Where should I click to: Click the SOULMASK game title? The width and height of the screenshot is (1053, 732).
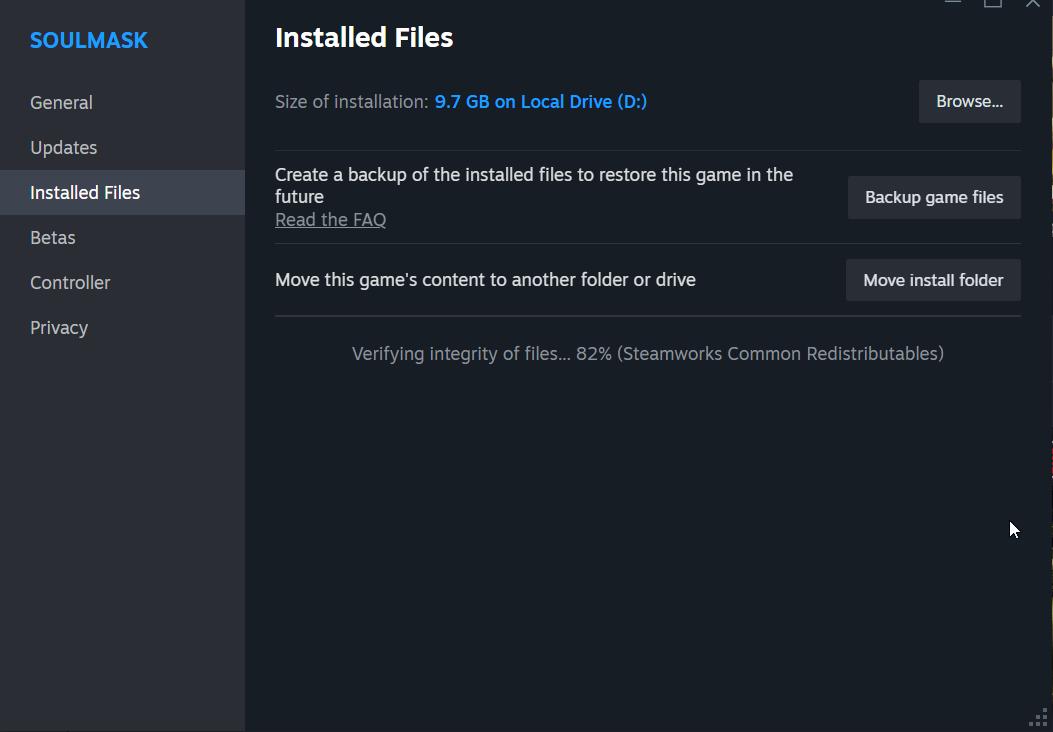click(88, 40)
